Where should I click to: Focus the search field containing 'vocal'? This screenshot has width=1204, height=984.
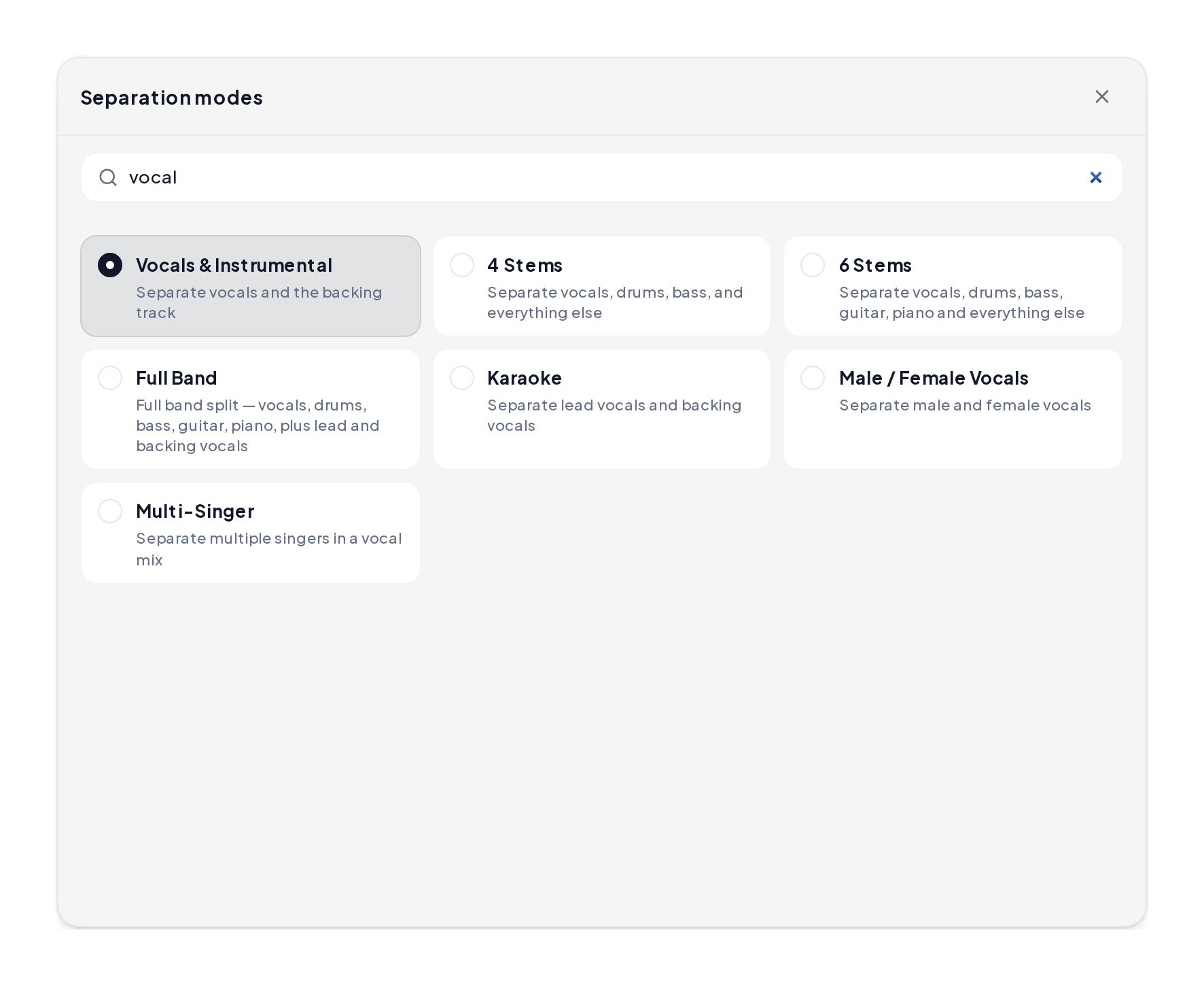tap(601, 177)
